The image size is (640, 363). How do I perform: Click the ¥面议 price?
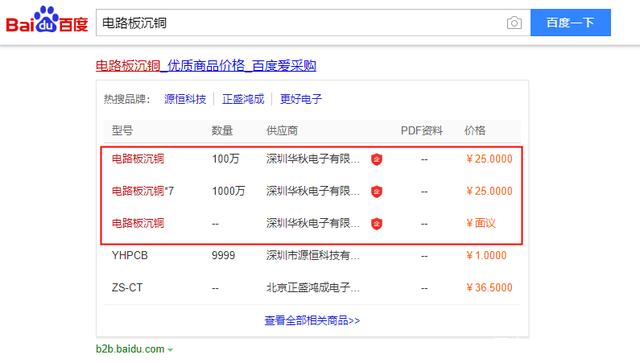pos(481,223)
